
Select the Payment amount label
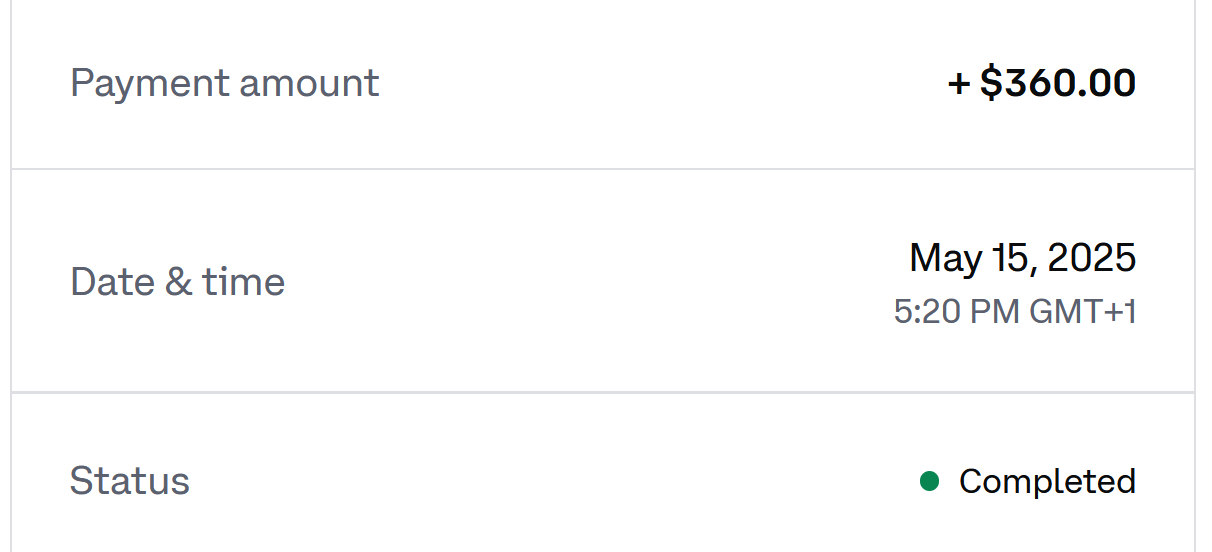(x=224, y=83)
